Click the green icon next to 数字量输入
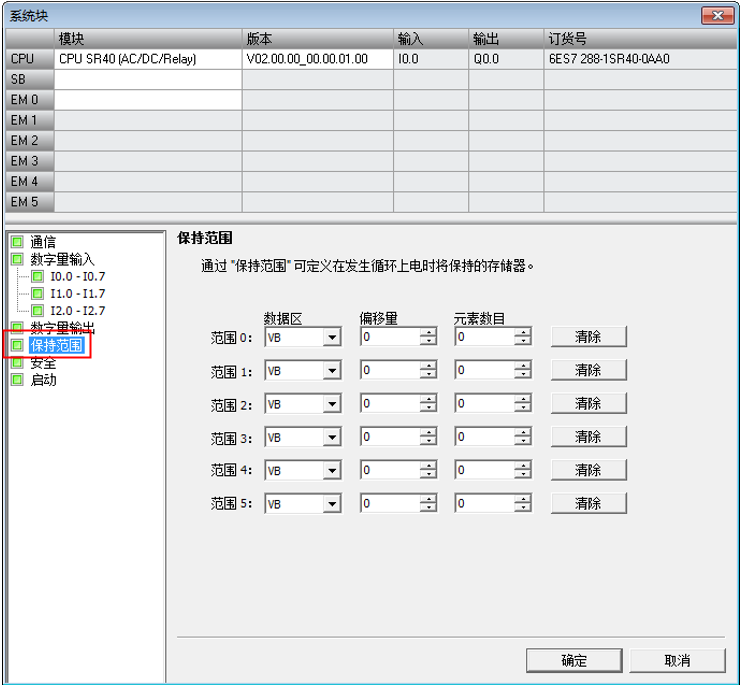 coord(17,259)
